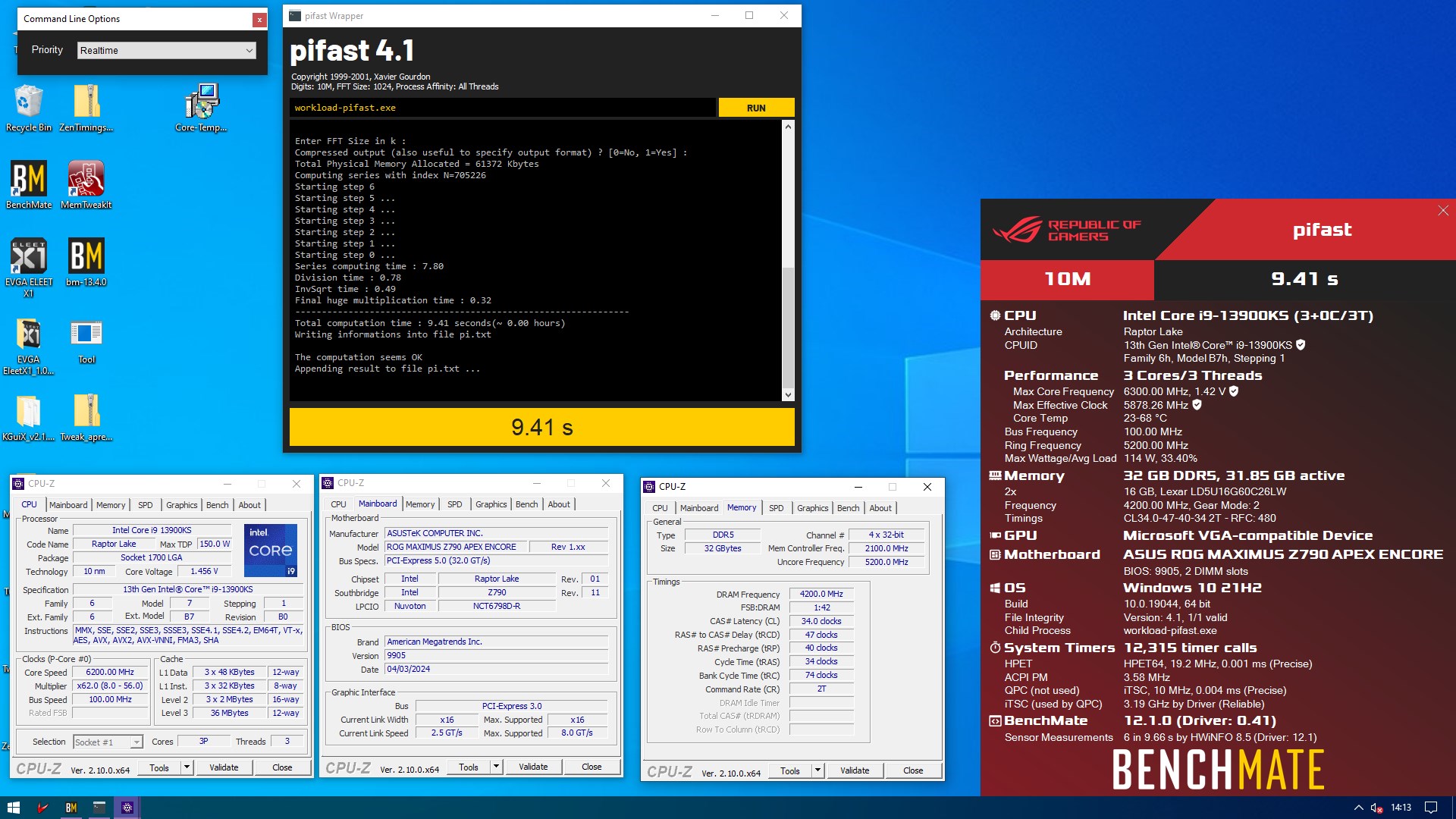The image size is (1456, 819).
Task: Open the bm-13.4.0 desktop icon
Action: [x=86, y=262]
